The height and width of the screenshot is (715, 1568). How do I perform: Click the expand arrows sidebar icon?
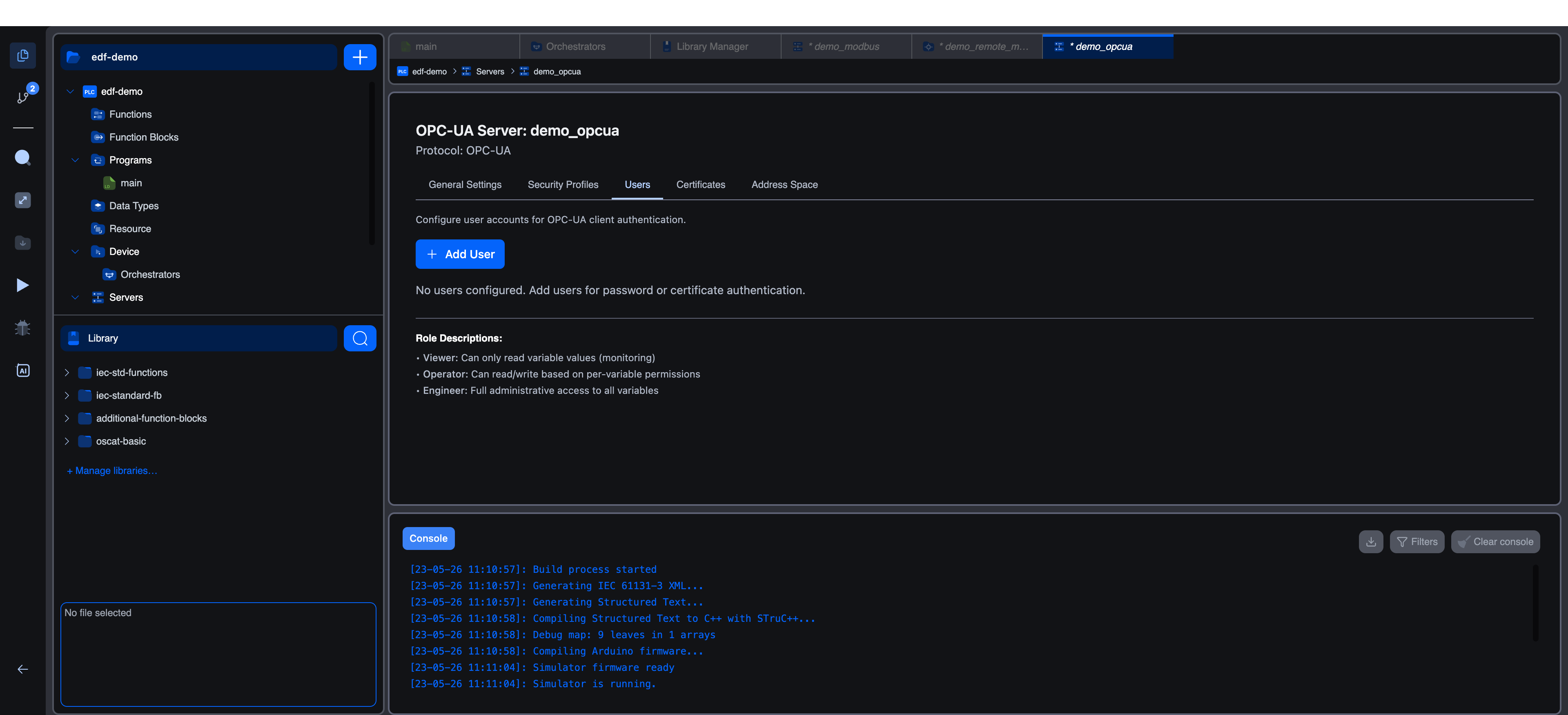pyautogui.click(x=22, y=200)
